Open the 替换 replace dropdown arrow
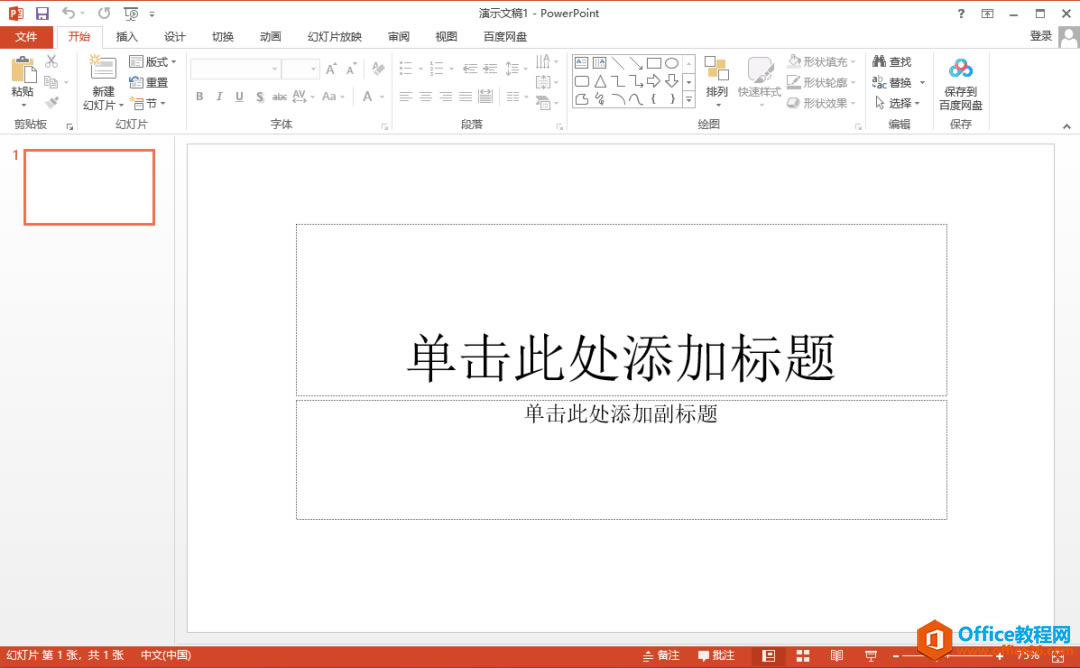The width and height of the screenshot is (1080, 668). (922, 83)
